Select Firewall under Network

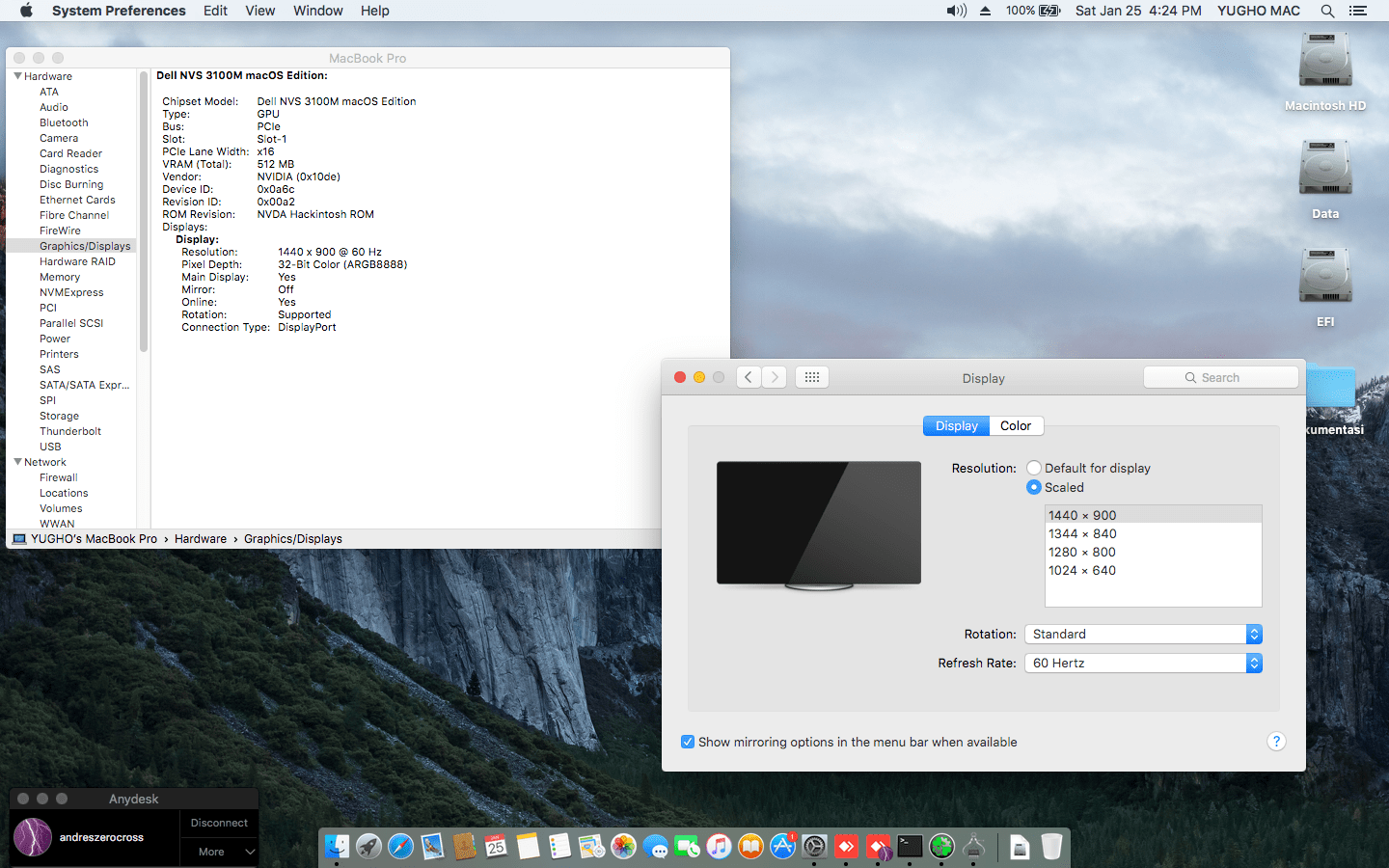click(59, 477)
